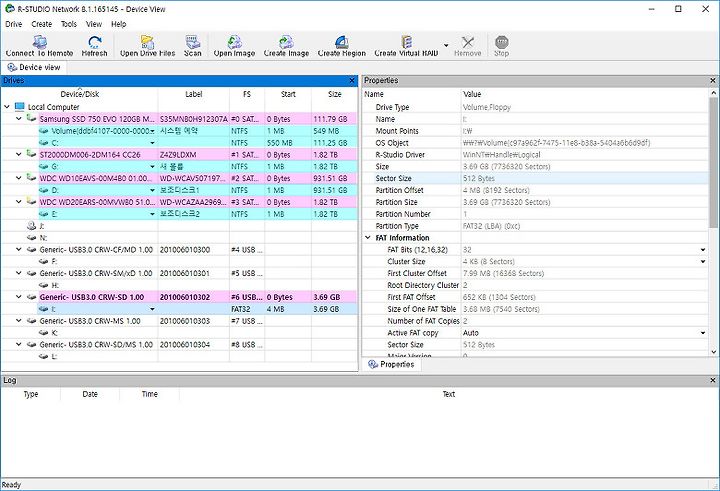Open the FAT Bits value dropdown
The height and width of the screenshot is (491, 720).
703,250
